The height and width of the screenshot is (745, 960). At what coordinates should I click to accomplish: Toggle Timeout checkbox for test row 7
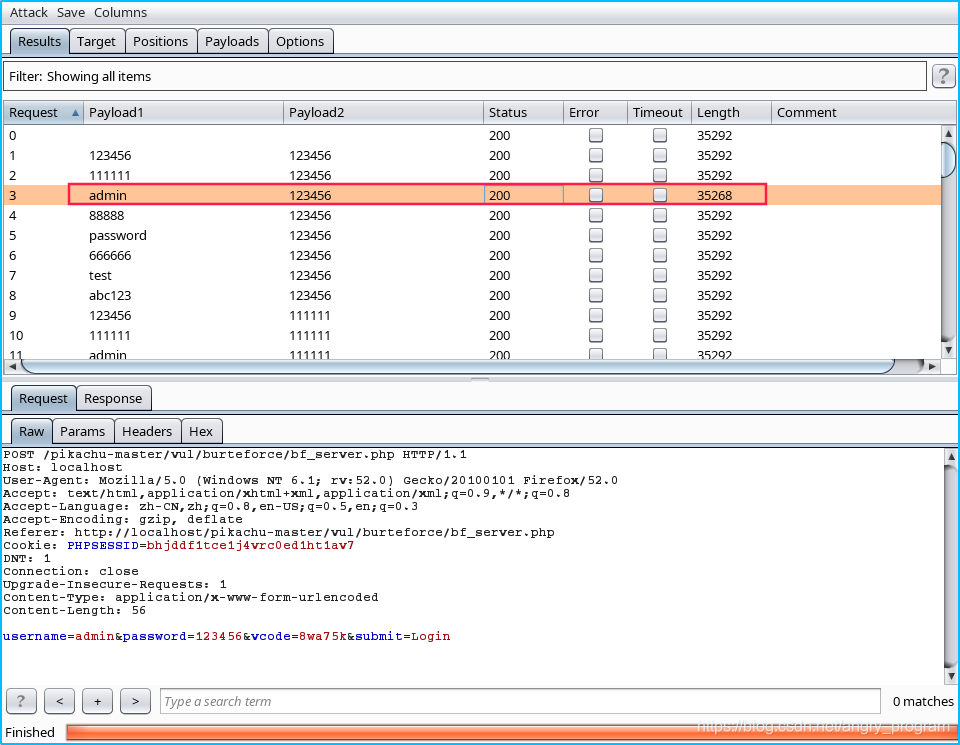point(659,275)
